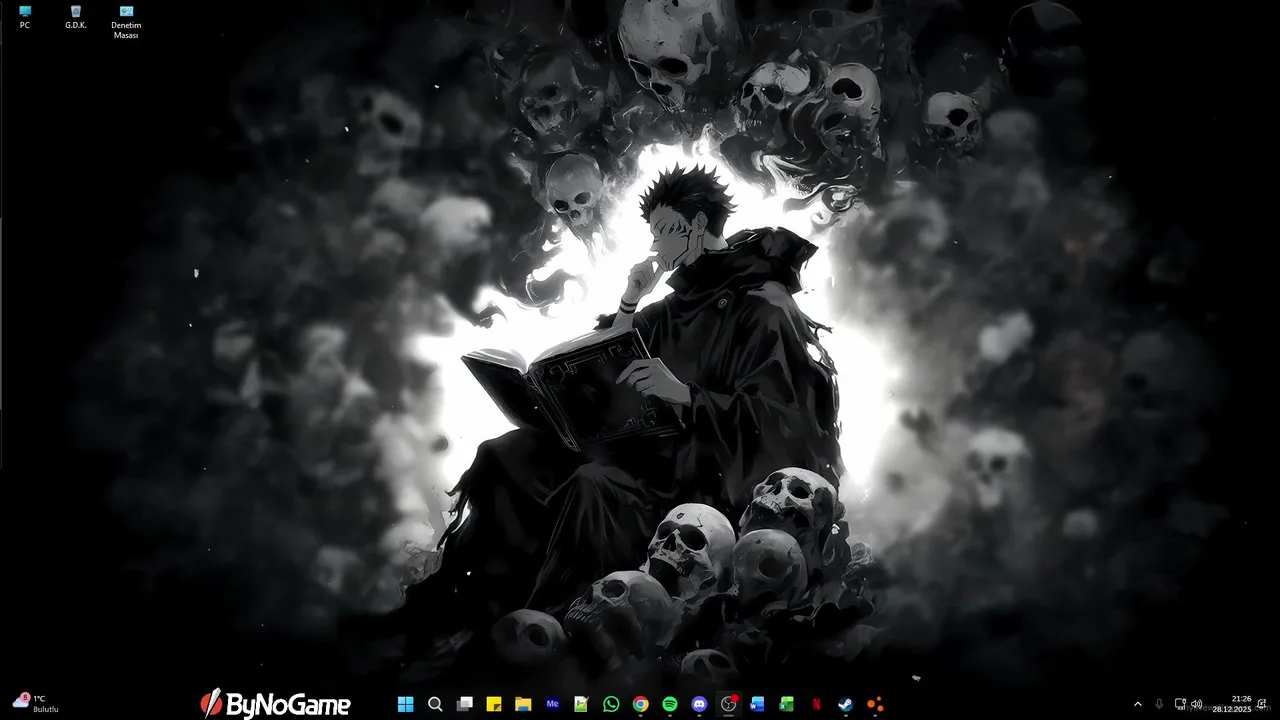Open the PC desktop shortcut
Viewport: 1280px width, 720px height.
tap(25, 17)
